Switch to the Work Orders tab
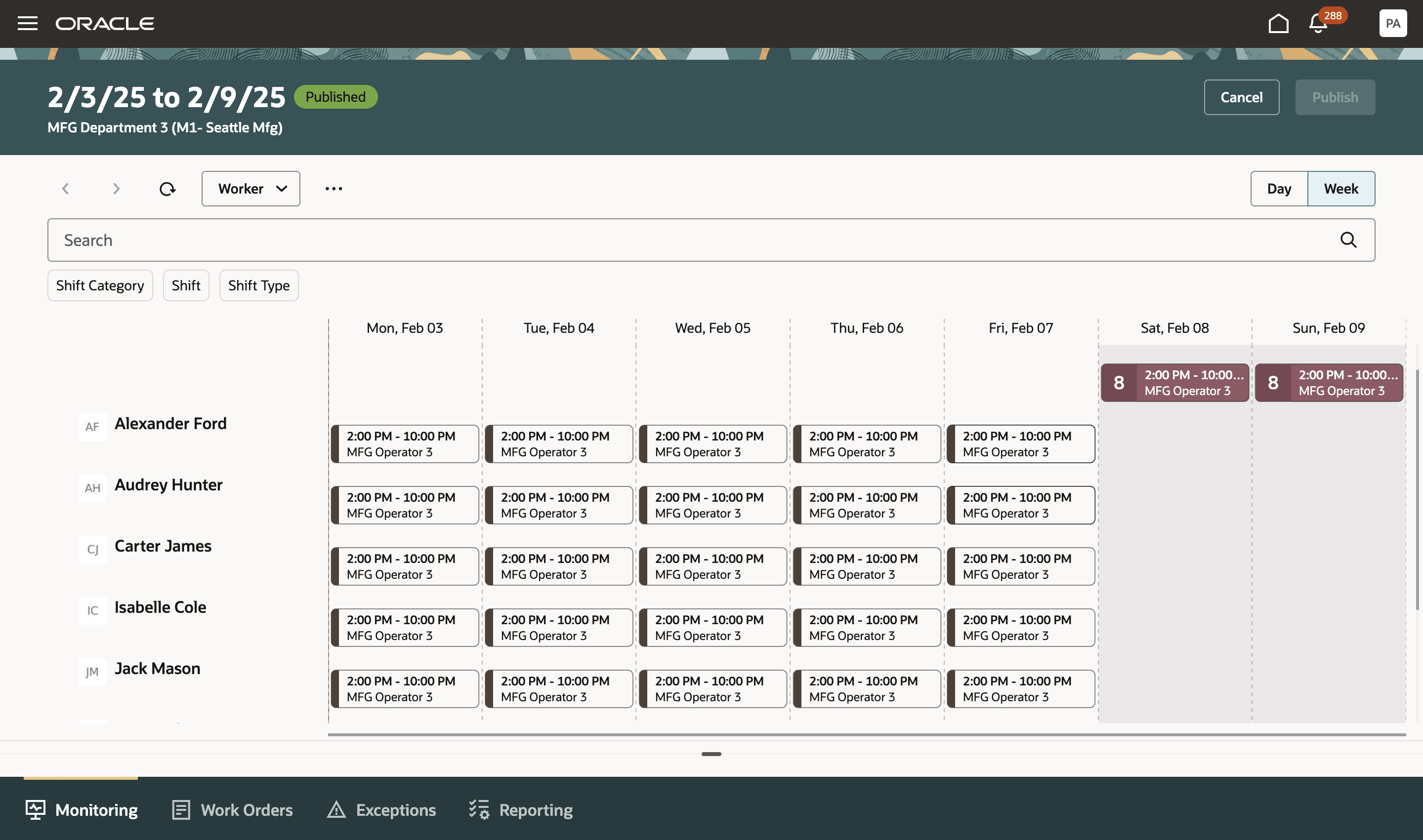The height and width of the screenshot is (840, 1423). 232,810
